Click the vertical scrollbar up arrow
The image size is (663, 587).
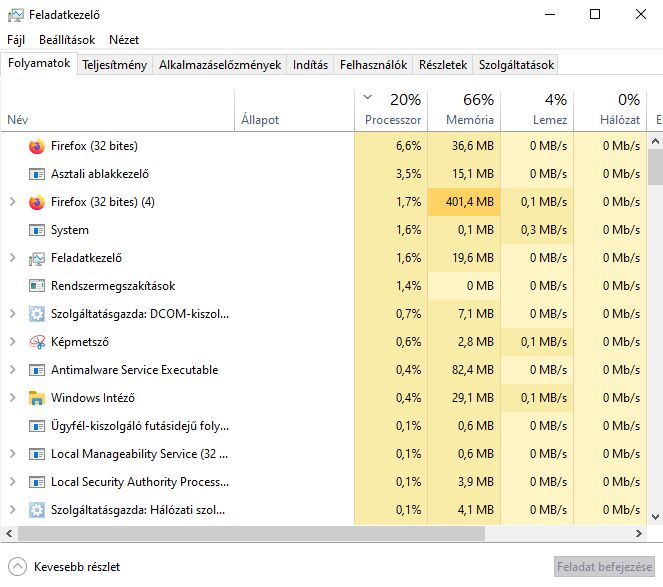click(x=655, y=141)
